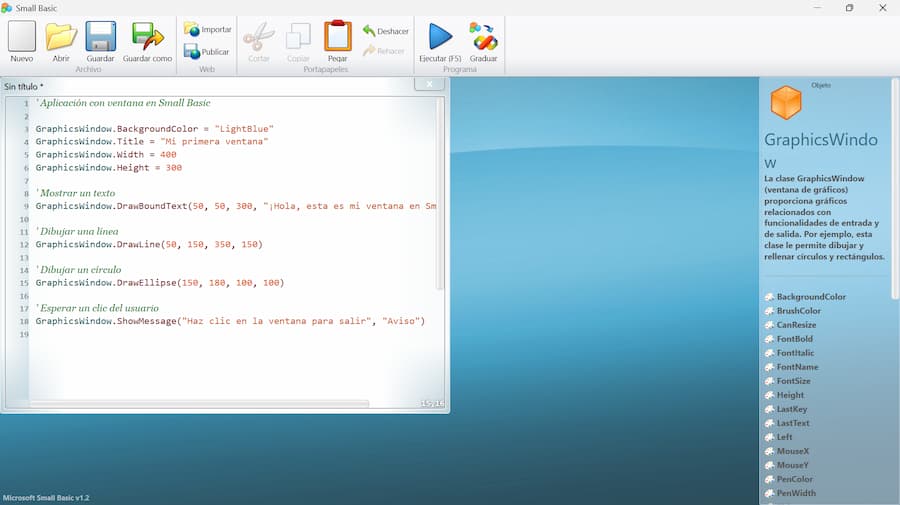Redo with the Rehacer arrow
Image resolution: width=900 pixels, height=505 pixels.
click(368, 50)
